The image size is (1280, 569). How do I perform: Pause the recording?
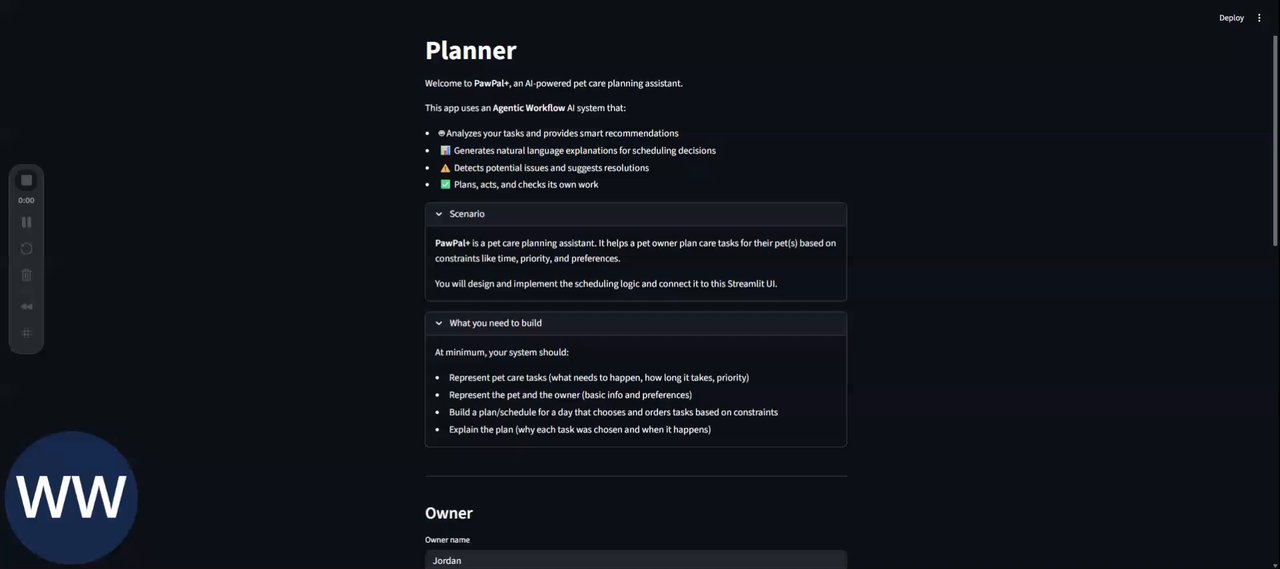tap(27, 222)
